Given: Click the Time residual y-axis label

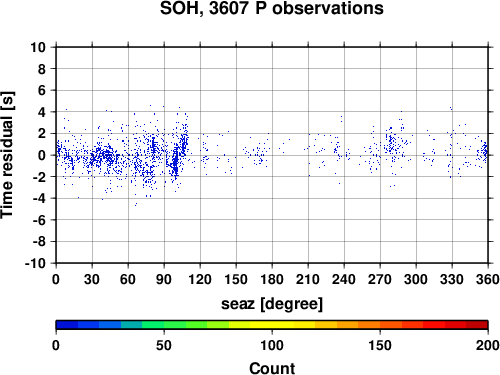Looking at the screenshot, I should coord(8,155).
